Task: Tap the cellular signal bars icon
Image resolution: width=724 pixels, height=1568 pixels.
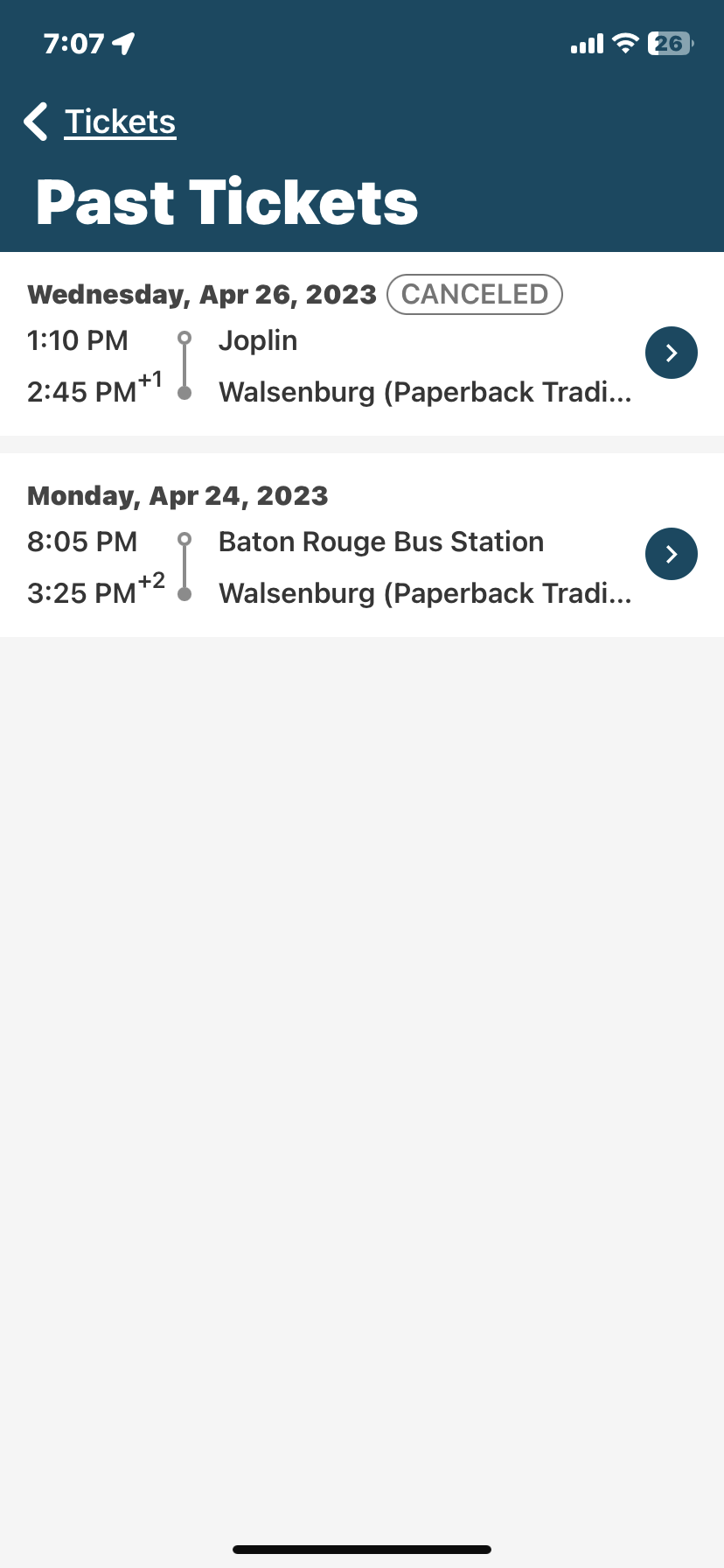Action: 587,44
